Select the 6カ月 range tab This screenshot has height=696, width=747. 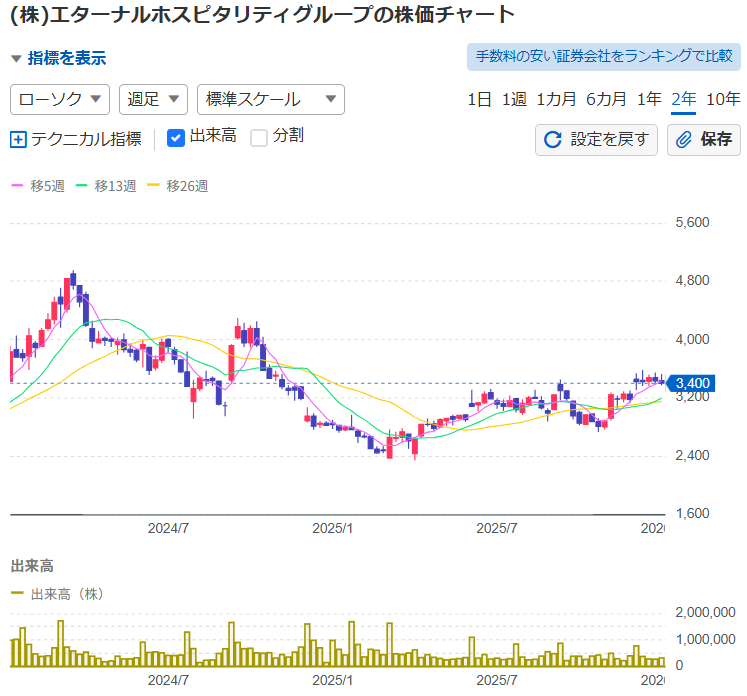click(606, 99)
